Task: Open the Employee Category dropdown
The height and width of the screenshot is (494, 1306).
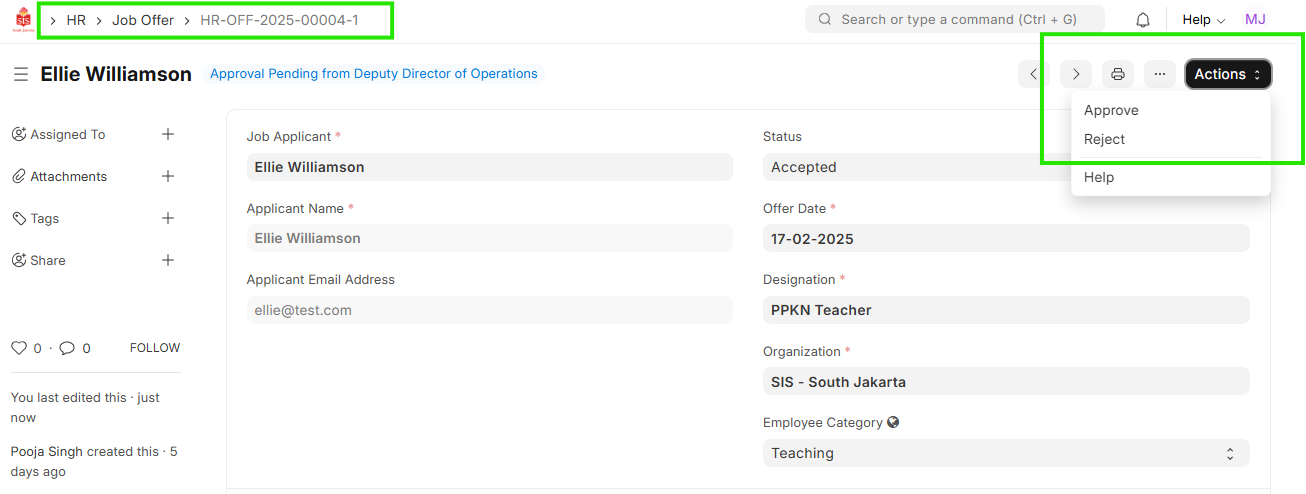Action: (x=1006, y=453)
